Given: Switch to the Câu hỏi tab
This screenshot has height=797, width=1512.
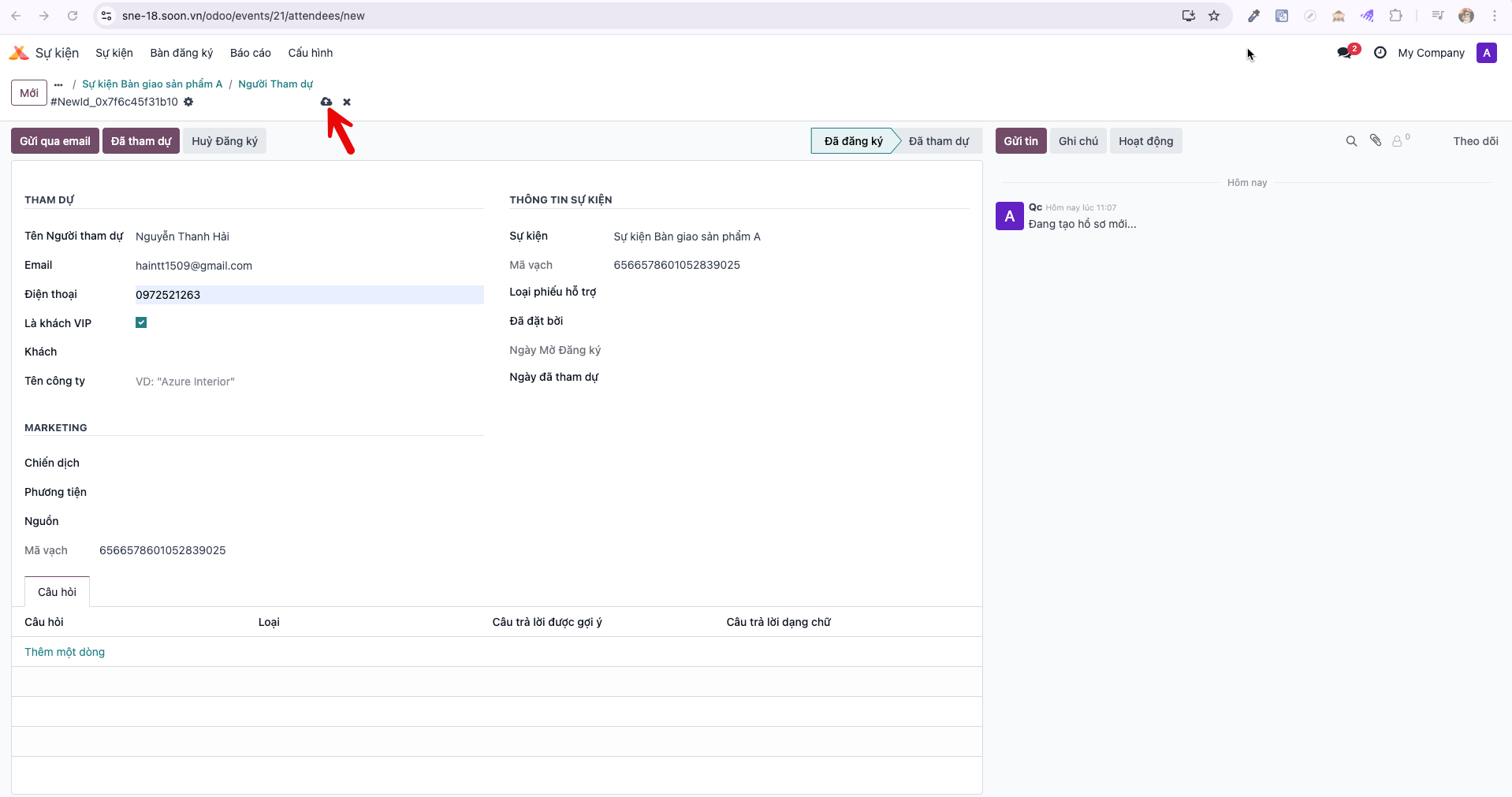Looking at the screenshot, I should point(57,592).
